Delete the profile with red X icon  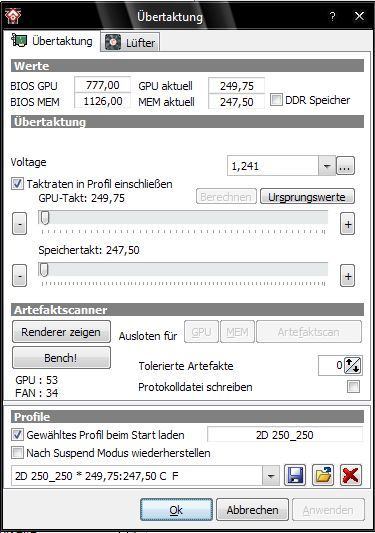coord(351,475)
